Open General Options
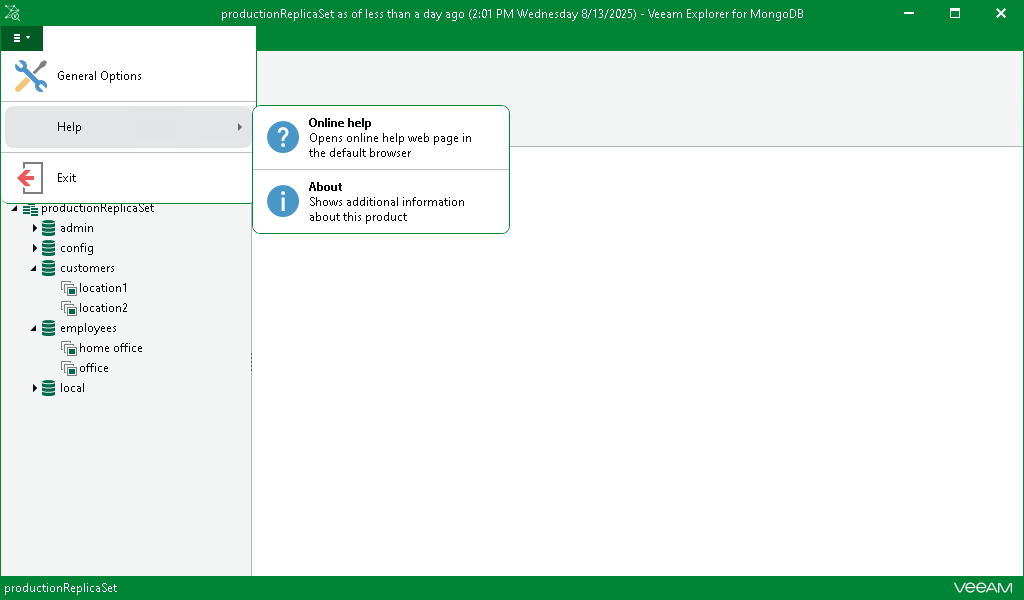1024x600 pixels. 101,75
